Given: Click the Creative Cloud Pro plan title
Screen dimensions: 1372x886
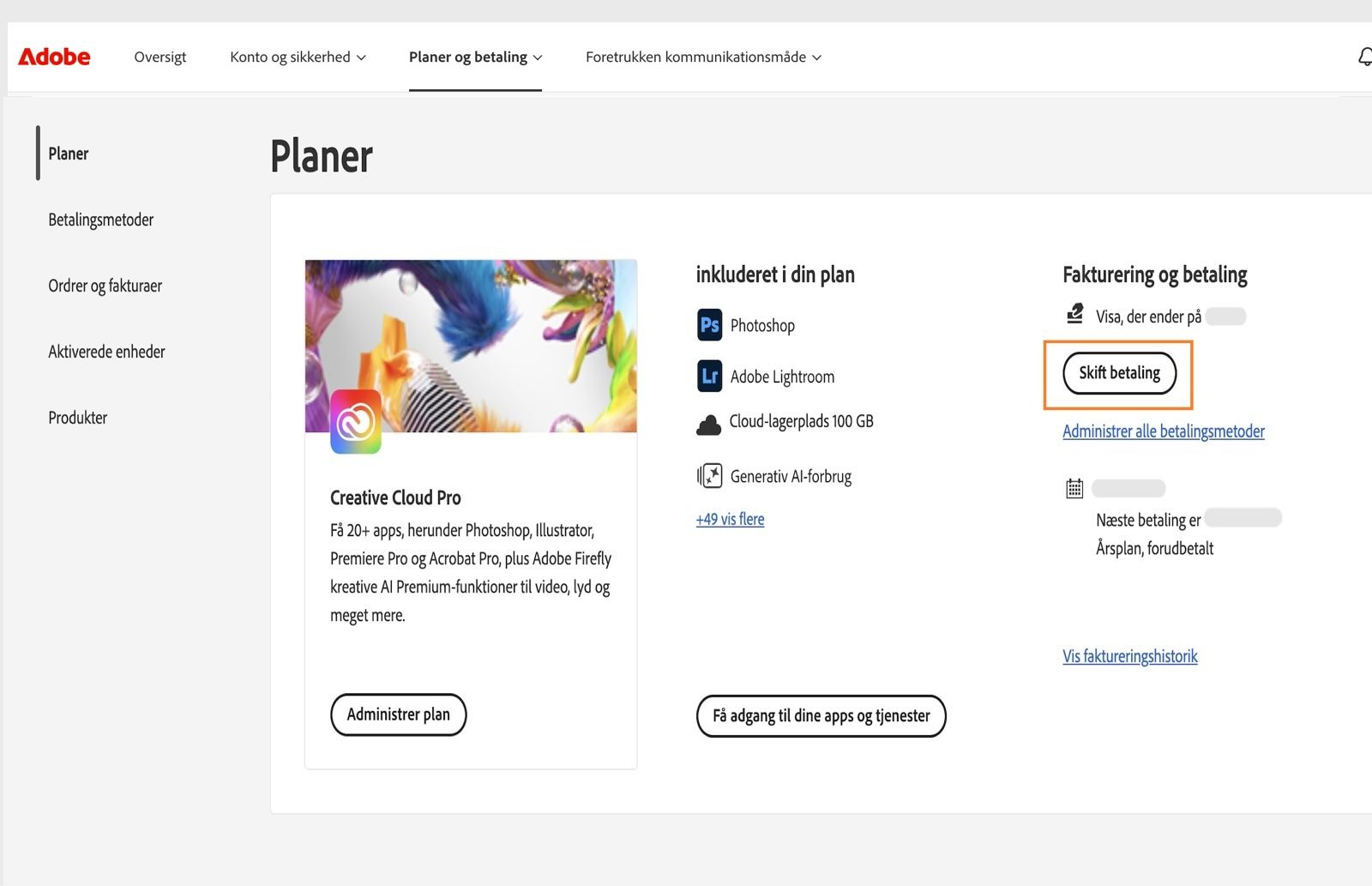Looking at the screenshot, I should (395, 497).
